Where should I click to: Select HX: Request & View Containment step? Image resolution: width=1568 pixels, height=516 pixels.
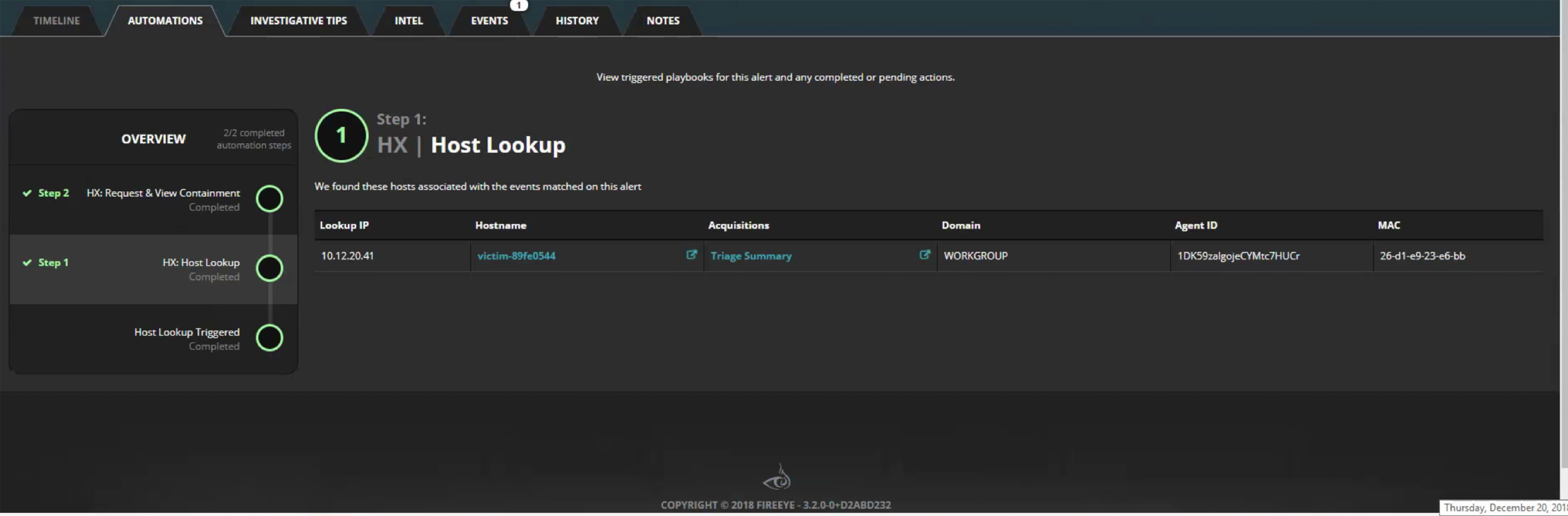163,193
